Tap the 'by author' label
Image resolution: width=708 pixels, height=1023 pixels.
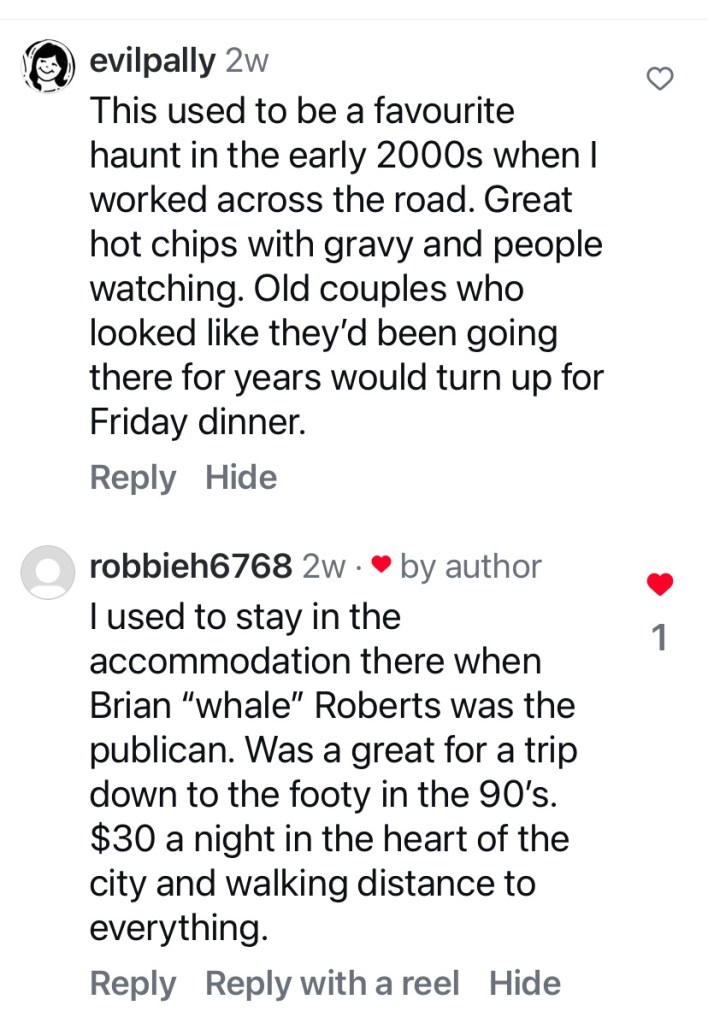[470, 567]
